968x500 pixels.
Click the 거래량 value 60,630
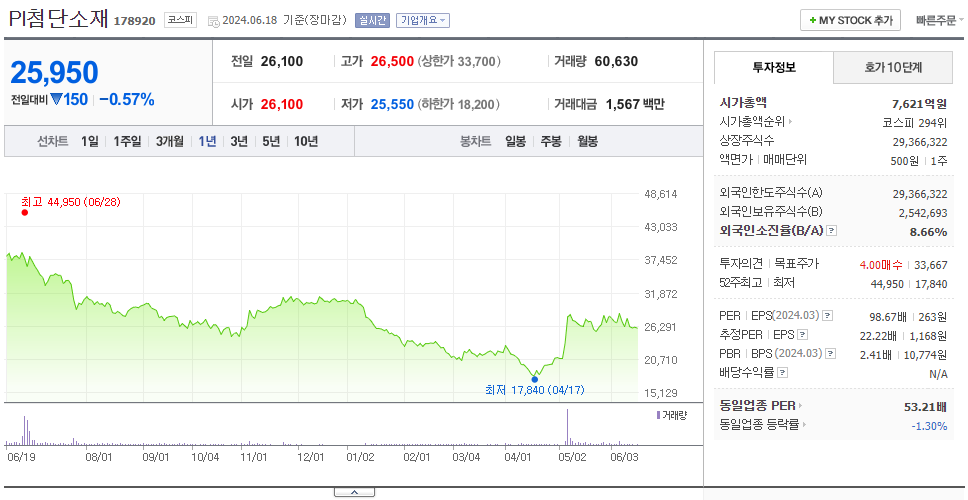616,62
